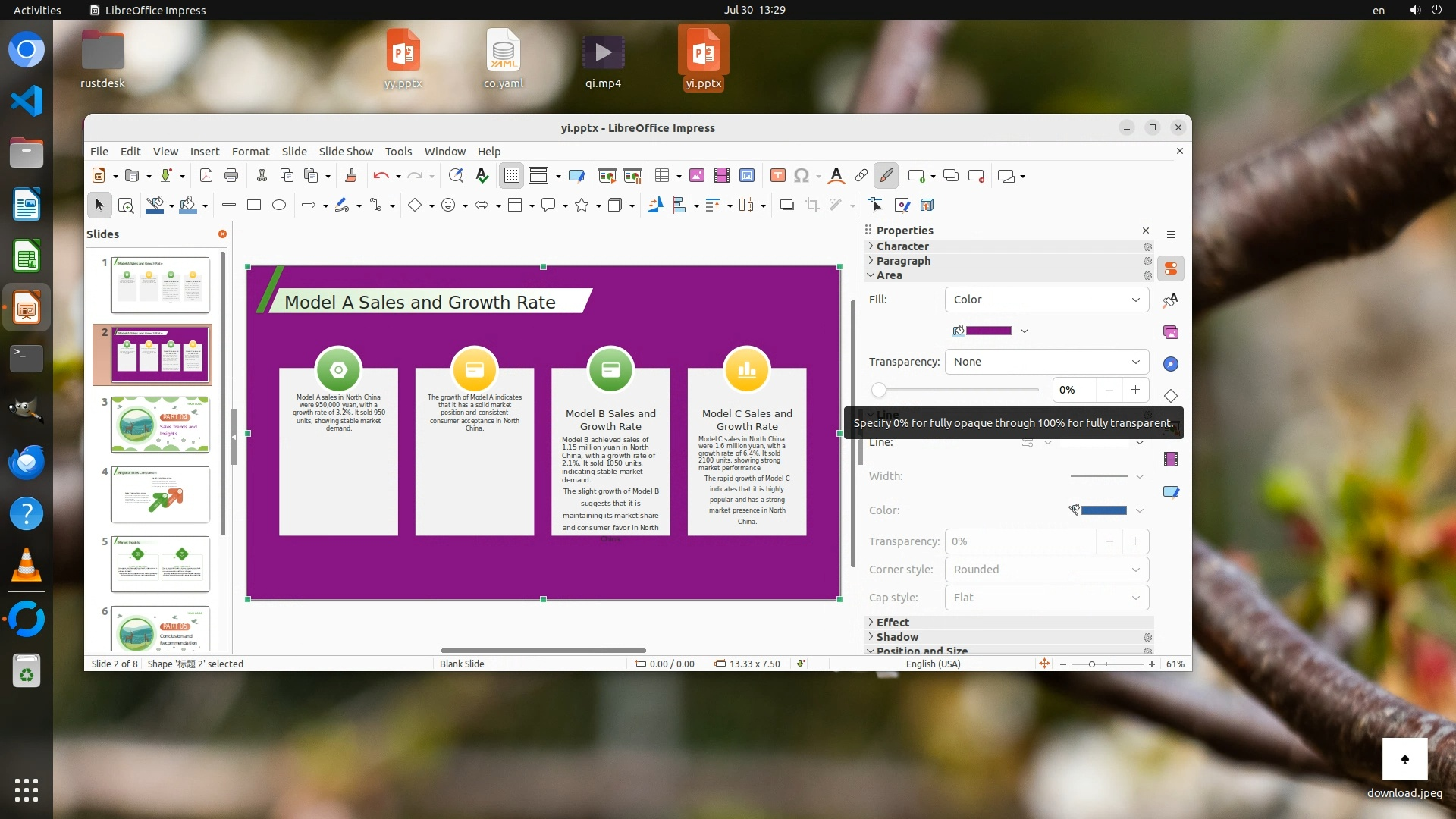This screenshot has width=1456, height=819.
Task: Open the Slide Show menu
Action: 346,152
